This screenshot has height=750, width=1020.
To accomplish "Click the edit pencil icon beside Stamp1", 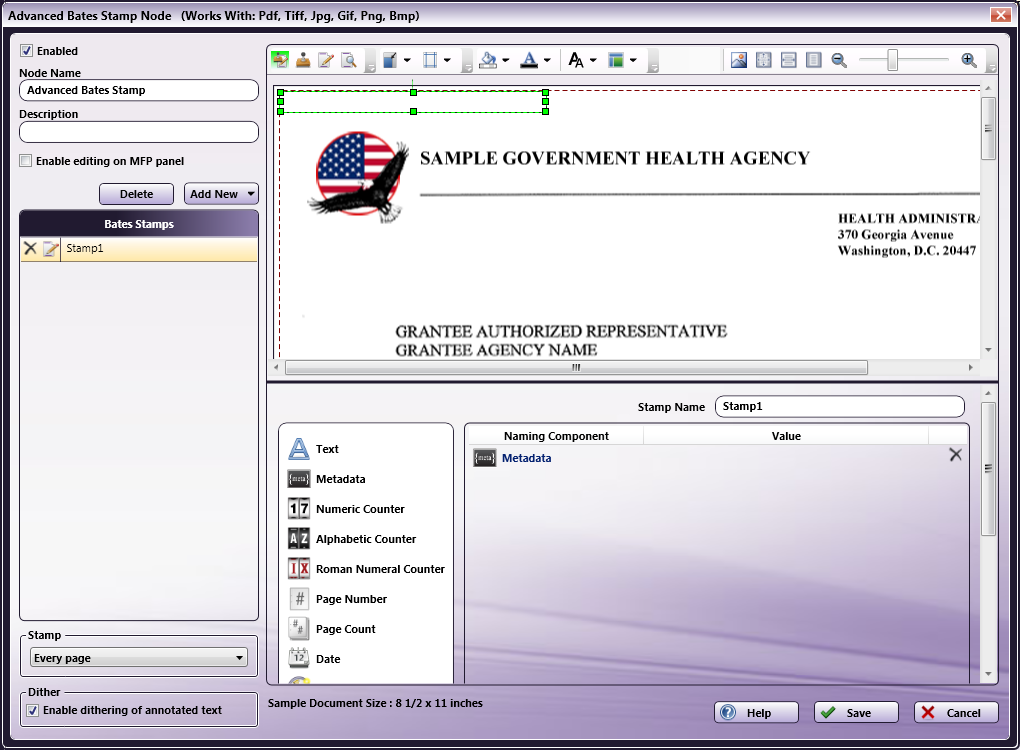I will coord(51,248).
